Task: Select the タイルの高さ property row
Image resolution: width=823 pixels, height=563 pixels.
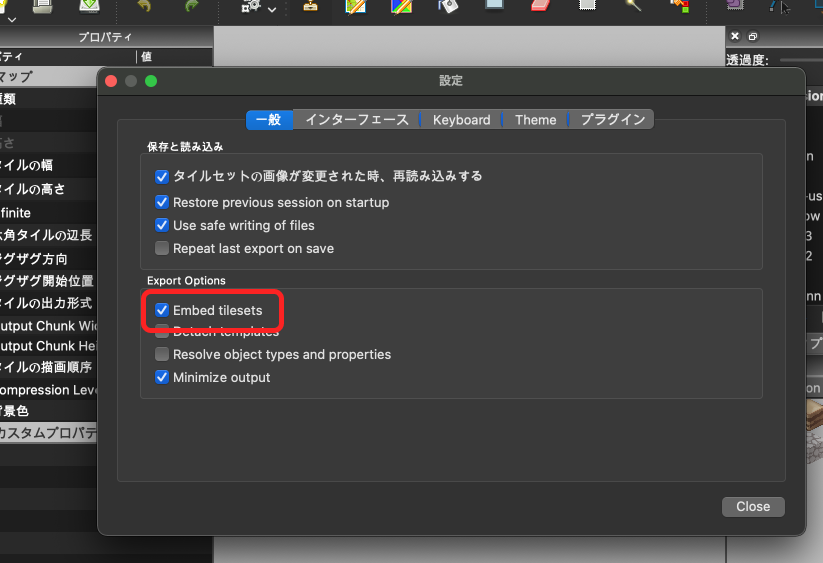Action: click(49, 189)
